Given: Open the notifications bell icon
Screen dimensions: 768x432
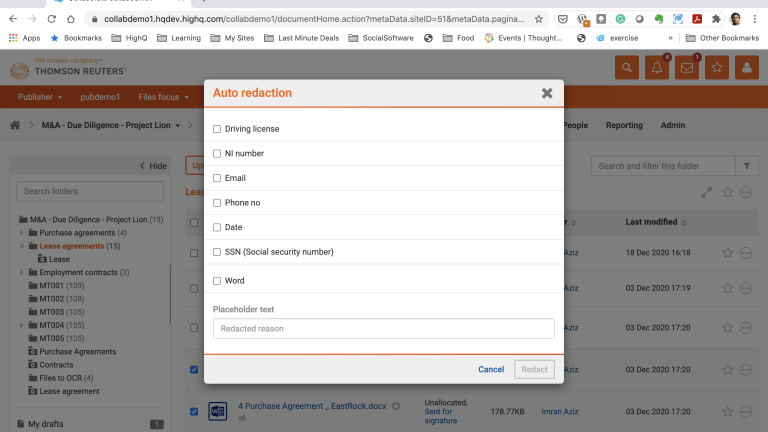Looking at the screenshot, I should pos(656,68).
